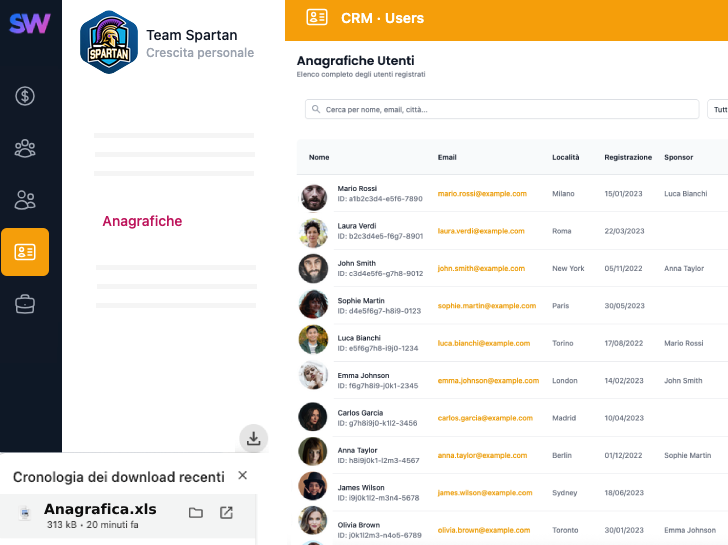Select the name James Wilson
728x545 pixels.
click(361, 487)
